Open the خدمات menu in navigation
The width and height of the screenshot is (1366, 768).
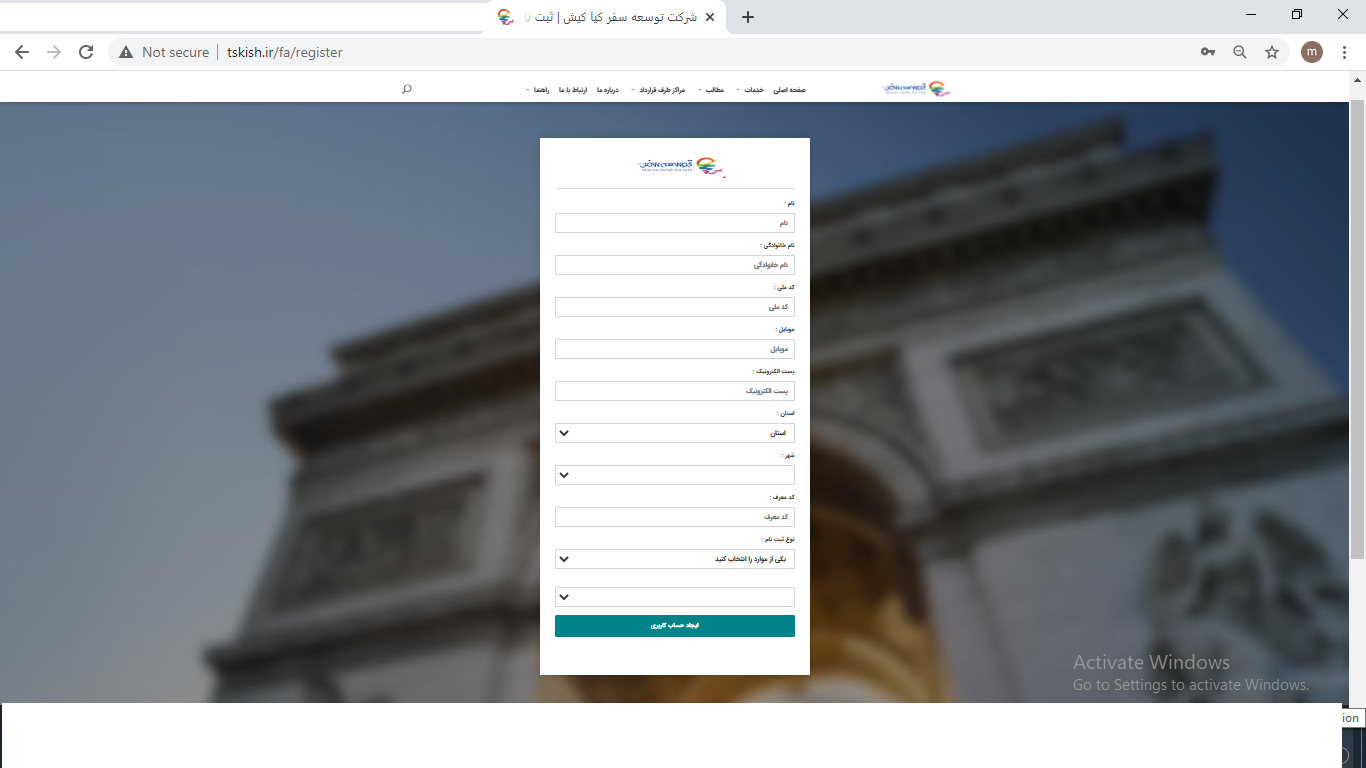coord(753,90)
